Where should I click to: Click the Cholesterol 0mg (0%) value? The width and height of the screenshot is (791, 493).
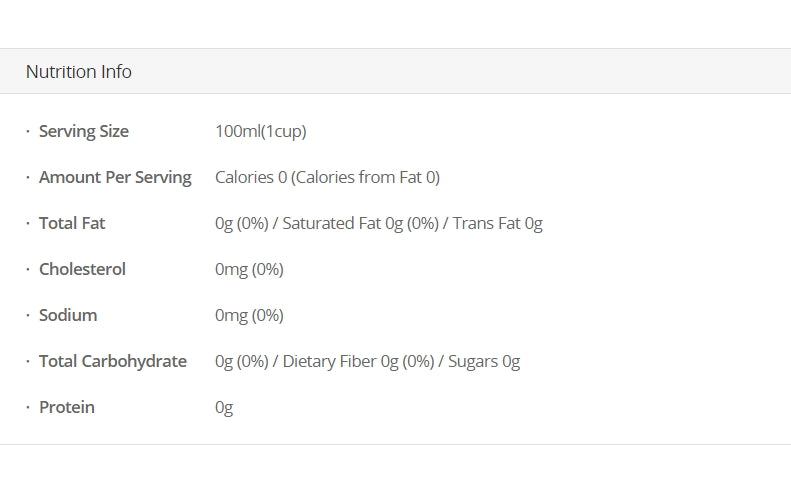tap(249, 269)
